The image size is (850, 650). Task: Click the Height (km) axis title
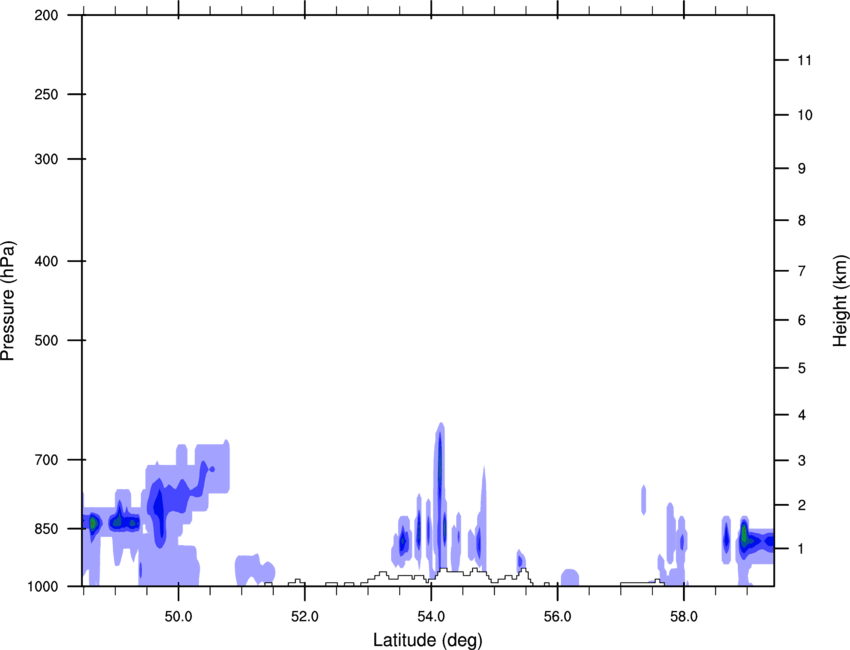pos(840,300)
